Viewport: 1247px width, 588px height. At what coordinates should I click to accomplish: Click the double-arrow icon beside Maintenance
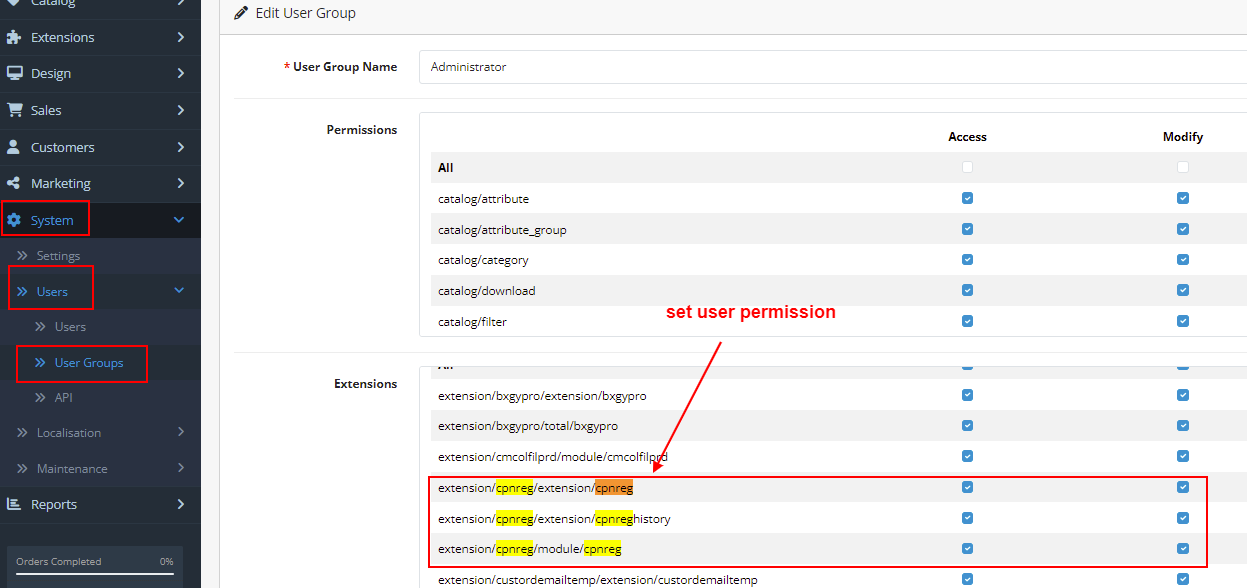(23, 468)
